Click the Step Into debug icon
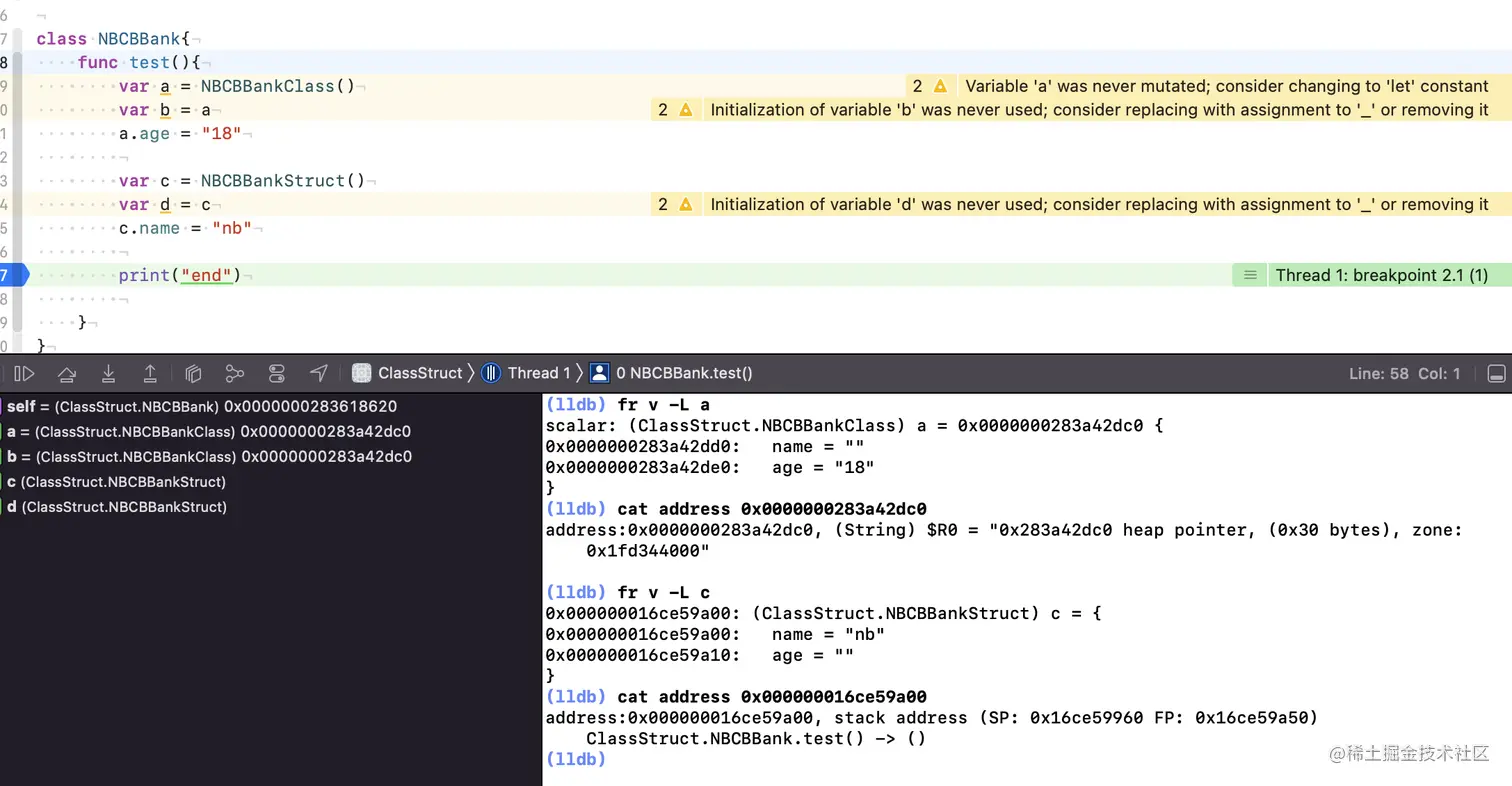1512x786 pixels. point(108,373)
